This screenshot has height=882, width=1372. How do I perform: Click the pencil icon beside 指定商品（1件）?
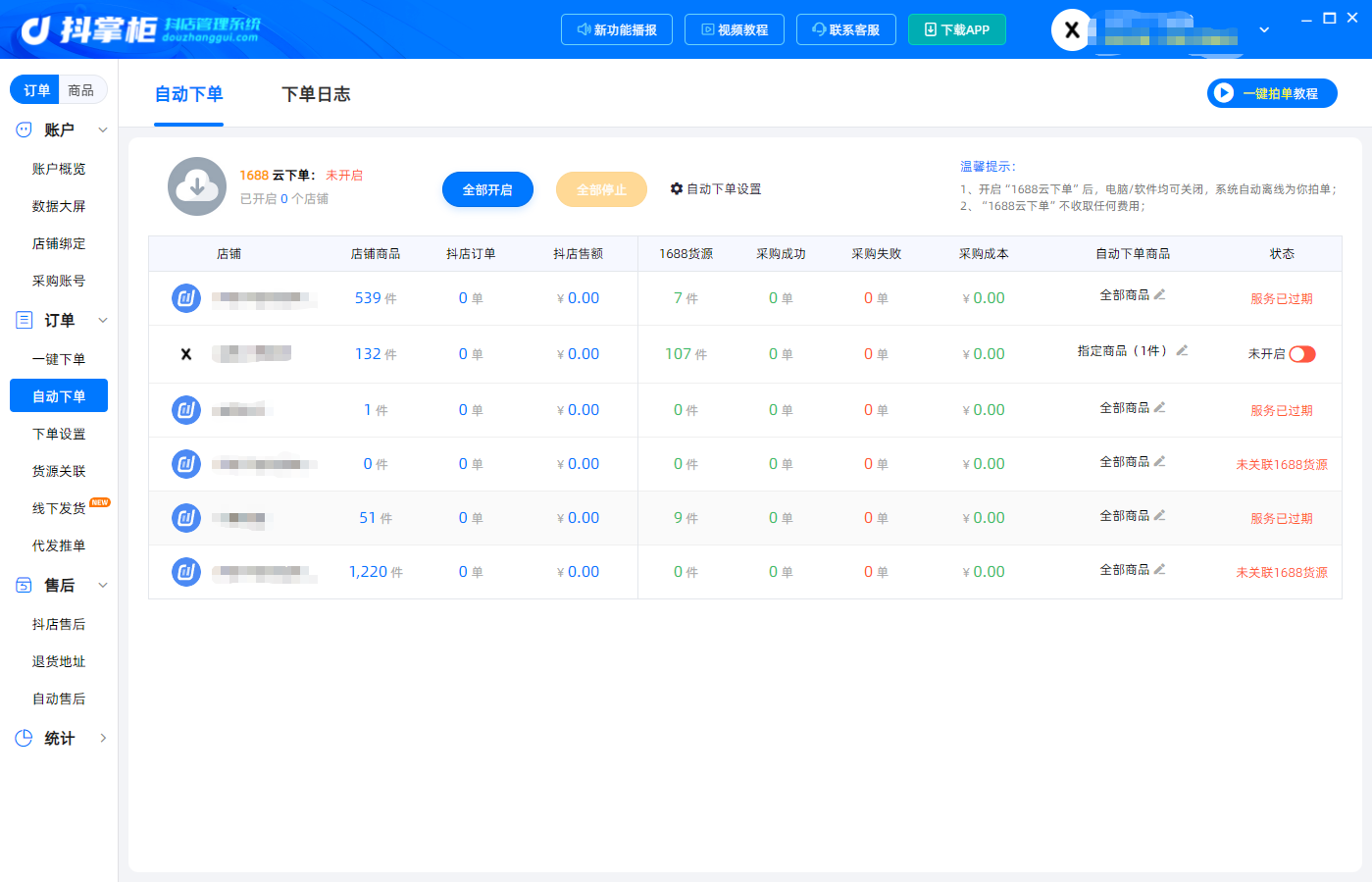click(x=1182, y=350)
